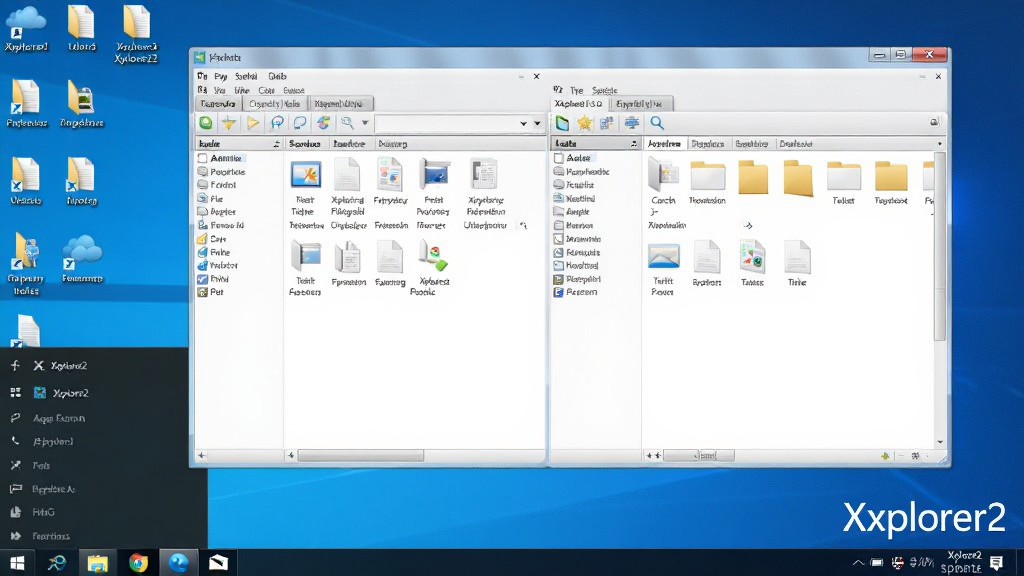This screenshot has height=576, width=1024.
Task: Click the down arrow of right pane vertical scrollbar
Action: click(940, 442)
